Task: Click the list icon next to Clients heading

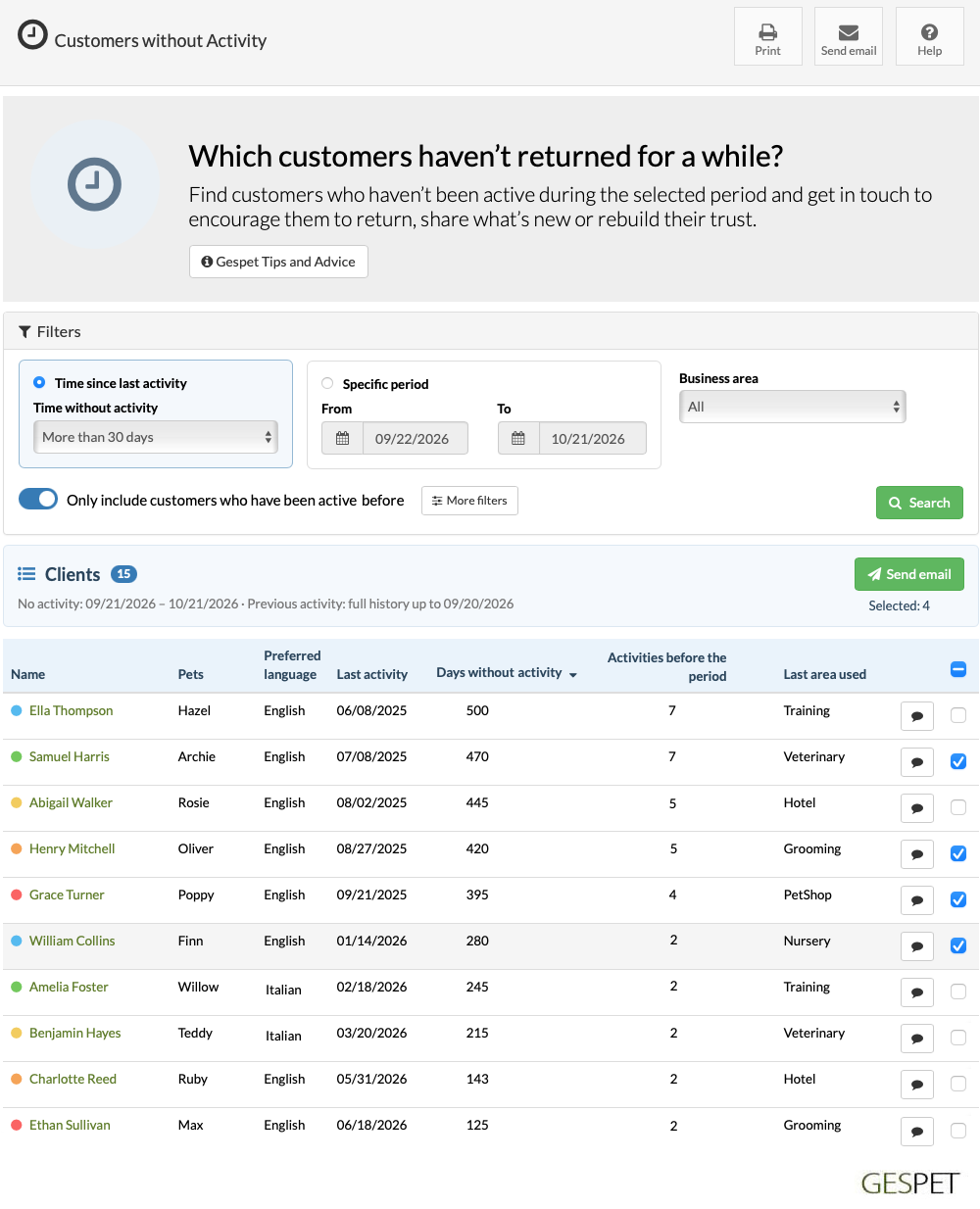Action: point(26,574)
